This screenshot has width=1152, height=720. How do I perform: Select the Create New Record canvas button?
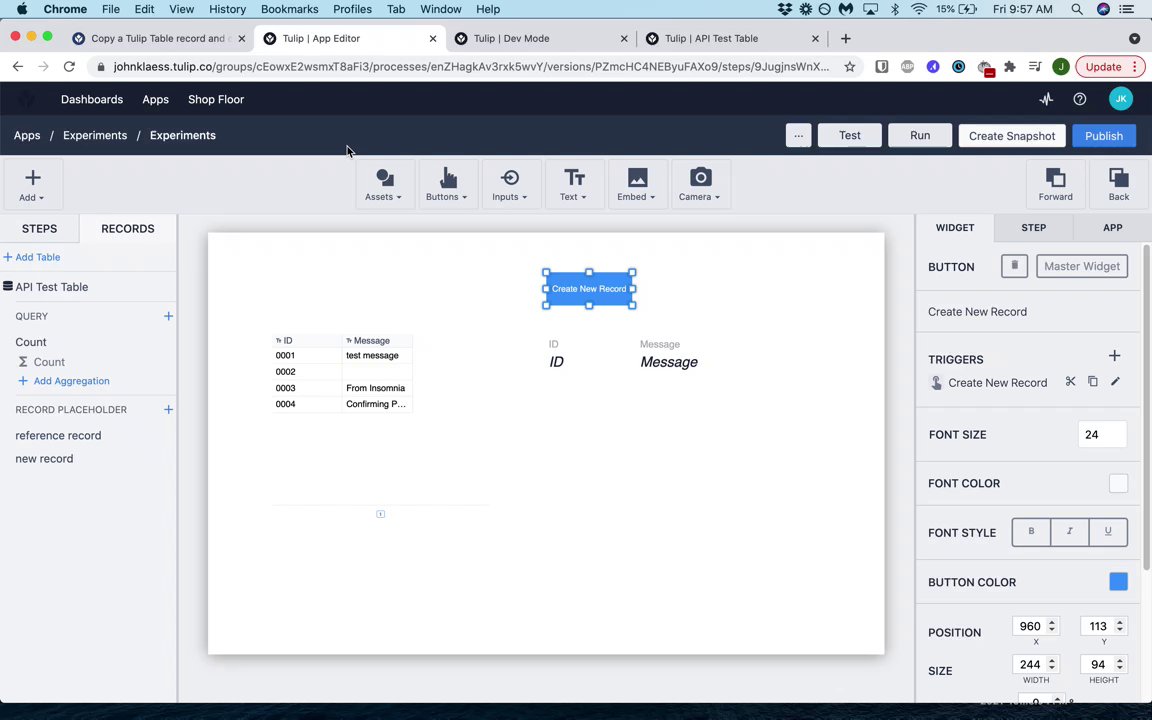click(x=589, y=289)
